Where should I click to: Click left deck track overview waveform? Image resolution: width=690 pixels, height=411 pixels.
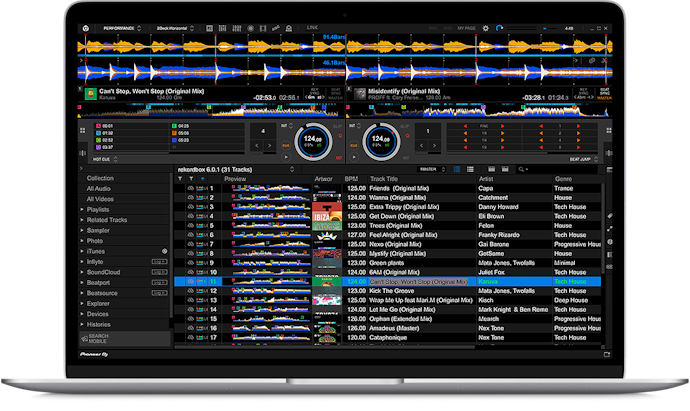pyautogui.click(x=210, y=111)
